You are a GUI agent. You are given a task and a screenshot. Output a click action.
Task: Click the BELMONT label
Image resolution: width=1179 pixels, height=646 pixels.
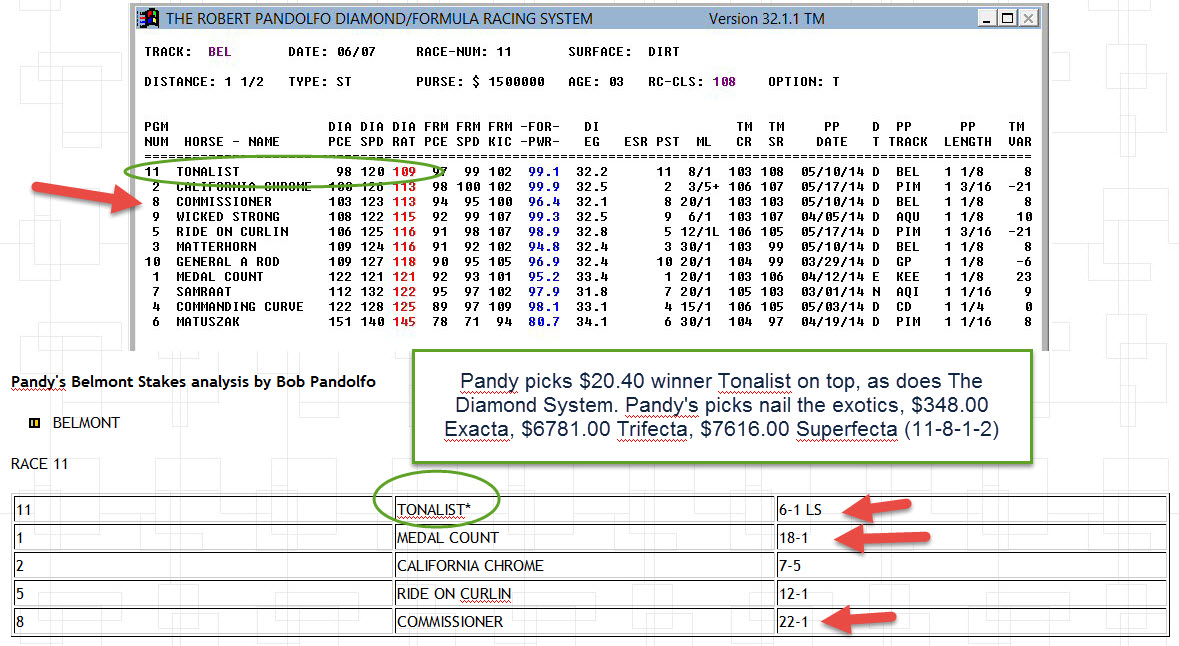click(x=86, y=423)
